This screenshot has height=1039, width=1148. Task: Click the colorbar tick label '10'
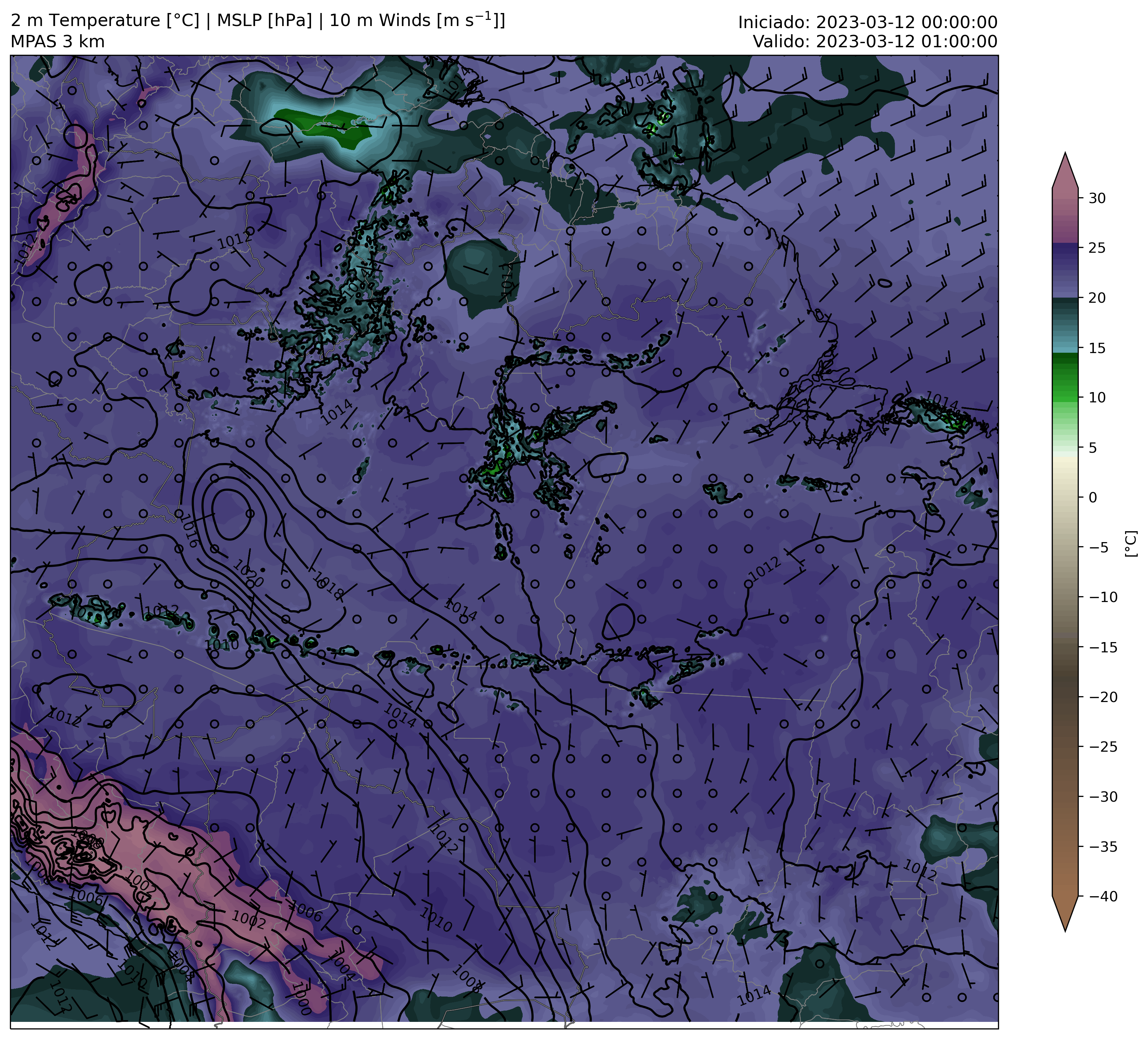coord(1097,397)
